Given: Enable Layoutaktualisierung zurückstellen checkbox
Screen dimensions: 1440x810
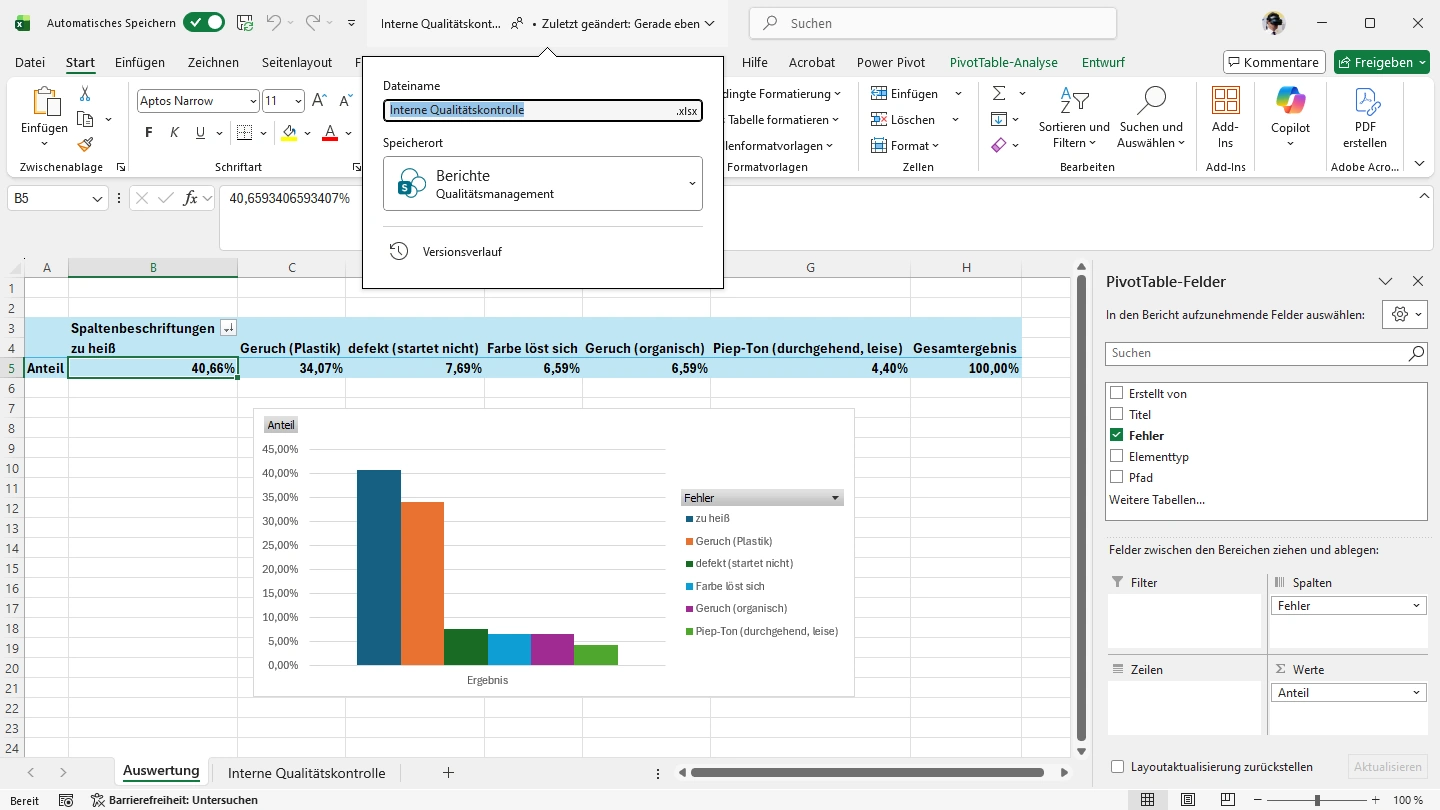Looking at the screenshot, I should (x=1117, y=767).
